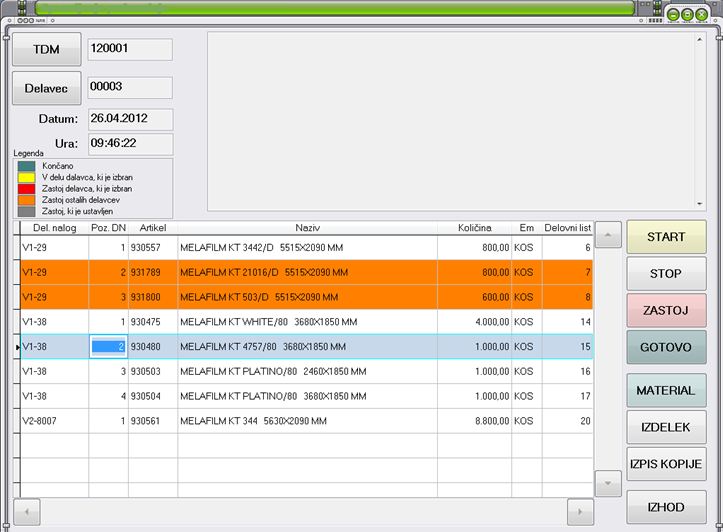Viewport: 723px width, 532px height.
Task: Click the table scroll down arrow button
Action: pos(608,484)
